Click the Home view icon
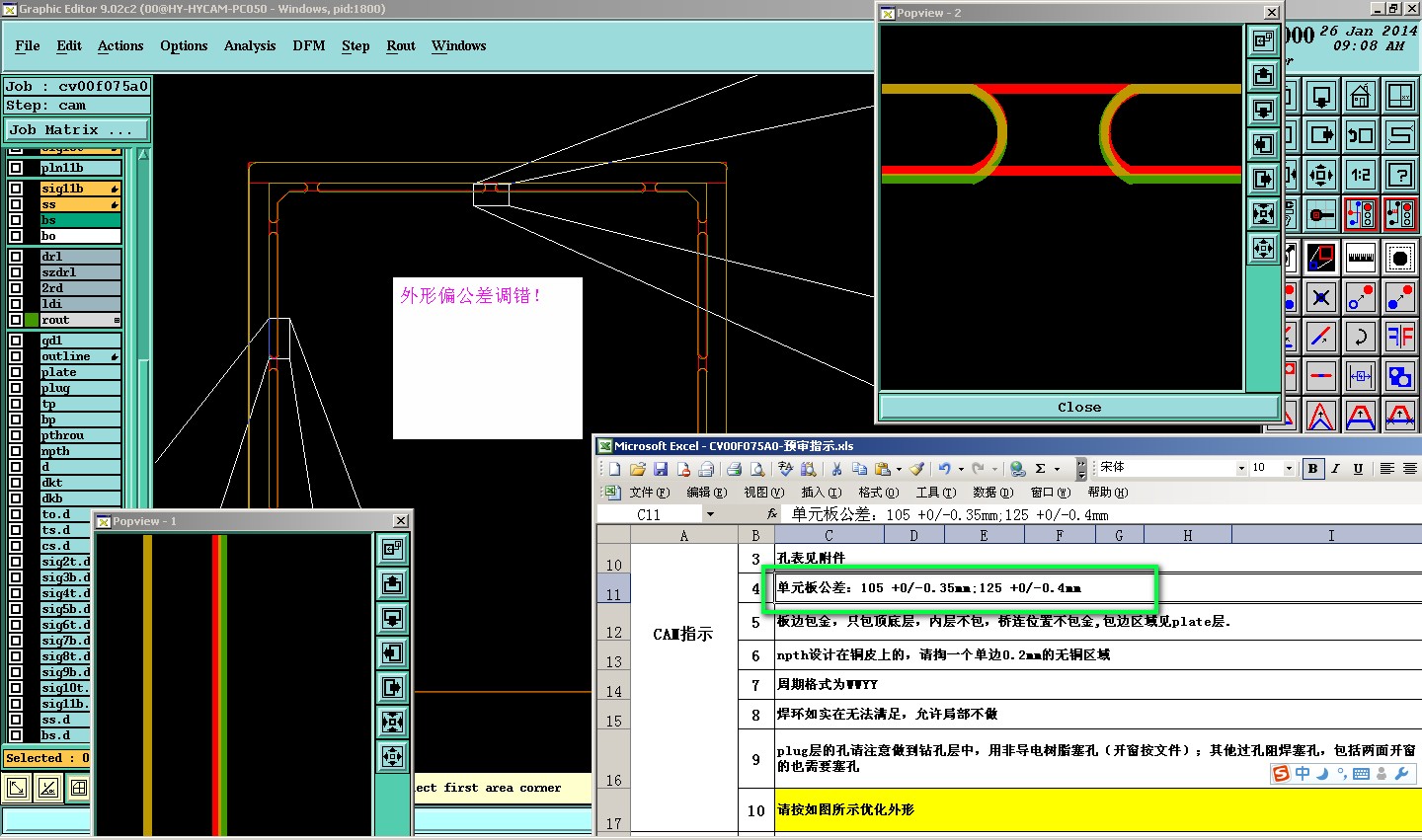The height and width of the screenshot is (840, 1422). 1360,97
